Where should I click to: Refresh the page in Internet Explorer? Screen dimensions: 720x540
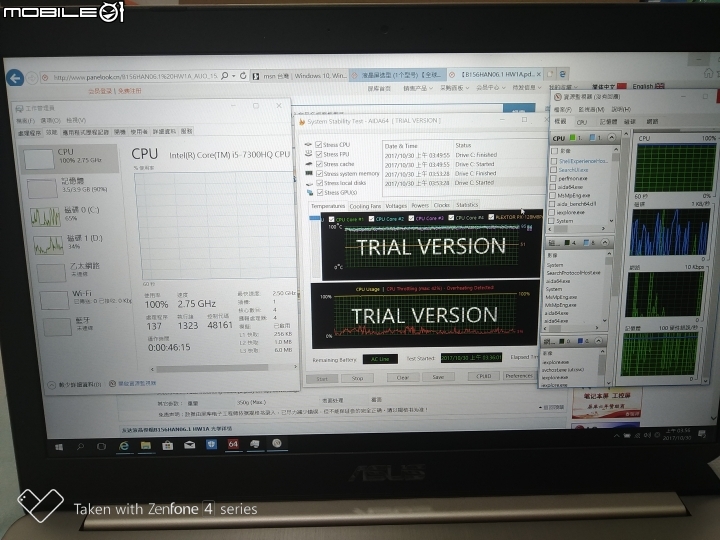[x=243, y=75]
